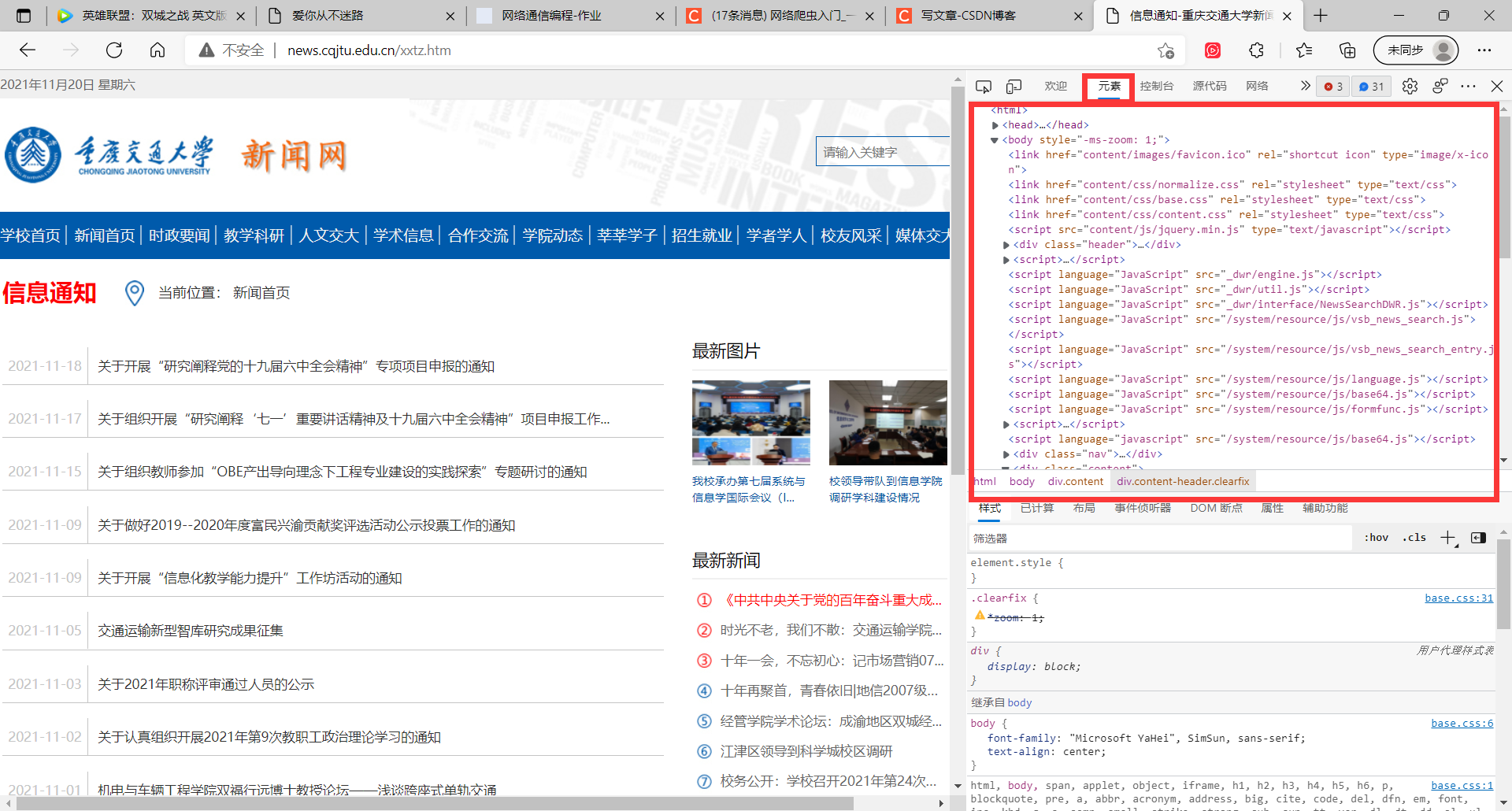Toggle the device emulation icon
The image size is (1512, 811).
[x=1014, y=87]
